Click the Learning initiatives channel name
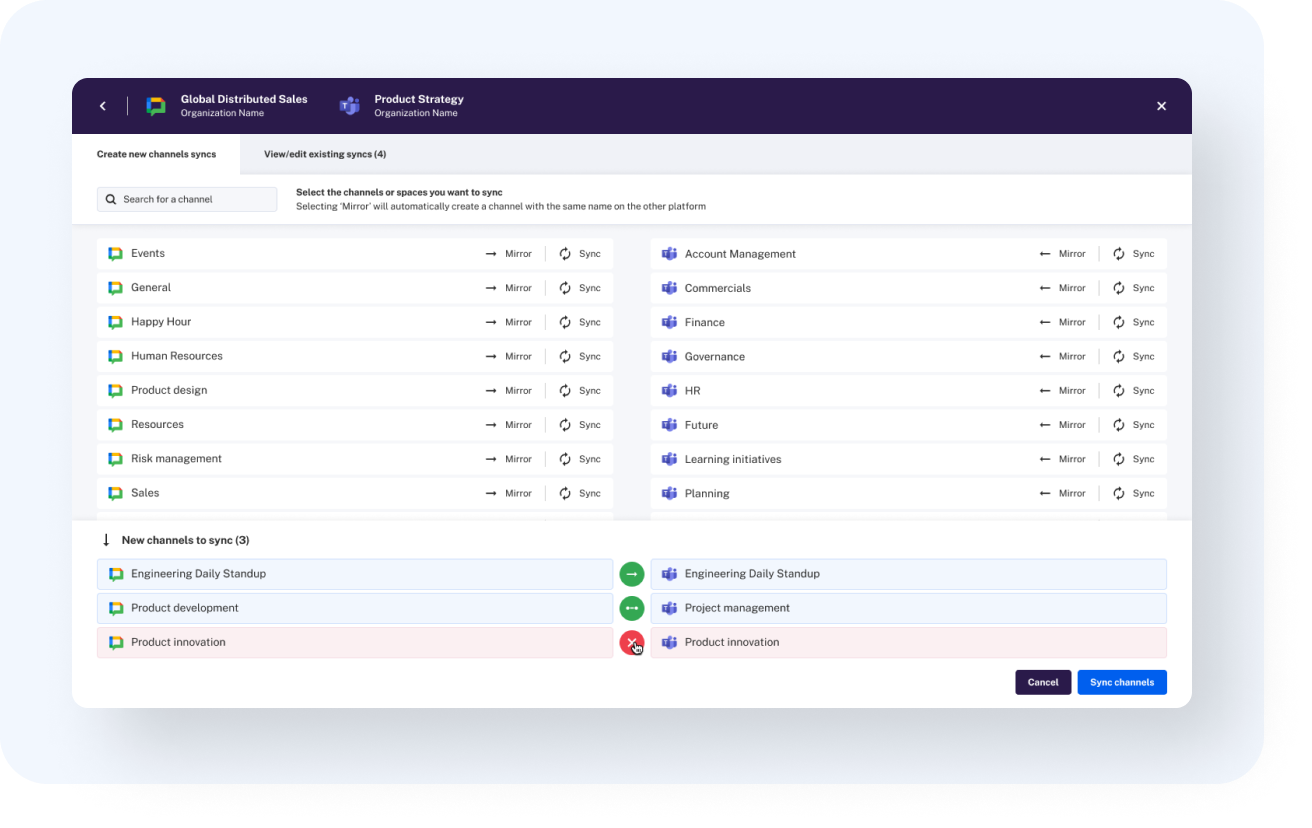Screen dimensions: 1312x828 [733, 459]
